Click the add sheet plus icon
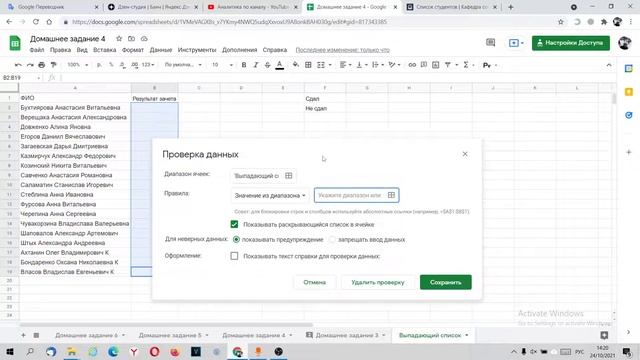640x360 pixels. [23, 335]
